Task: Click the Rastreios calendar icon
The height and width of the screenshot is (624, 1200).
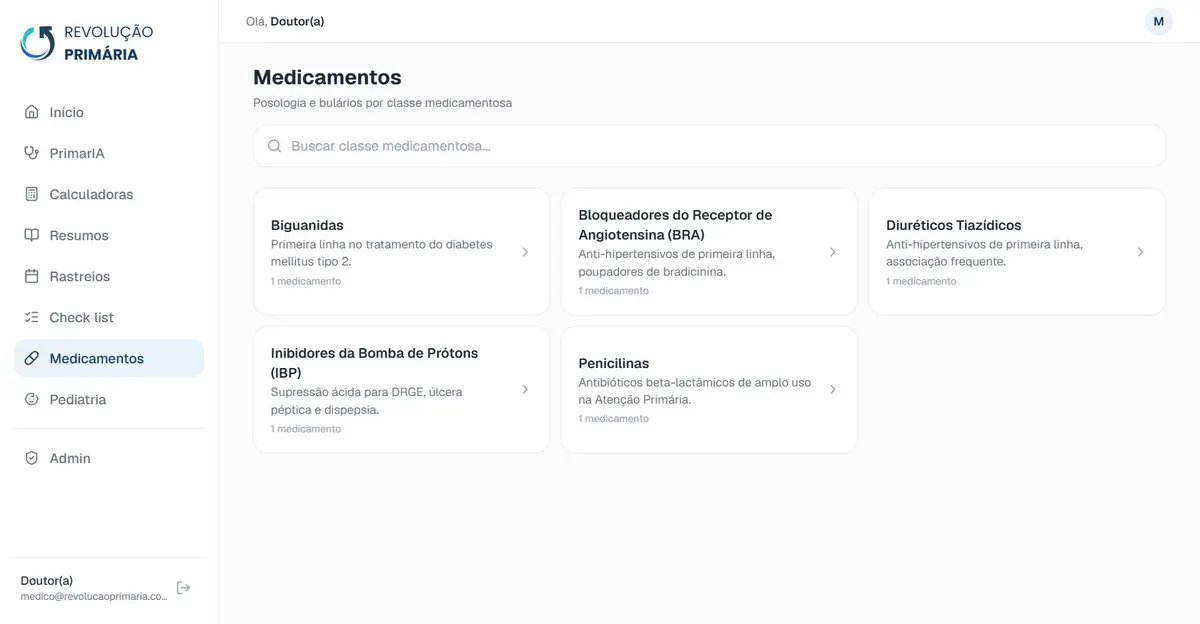Action: [31, 276]
